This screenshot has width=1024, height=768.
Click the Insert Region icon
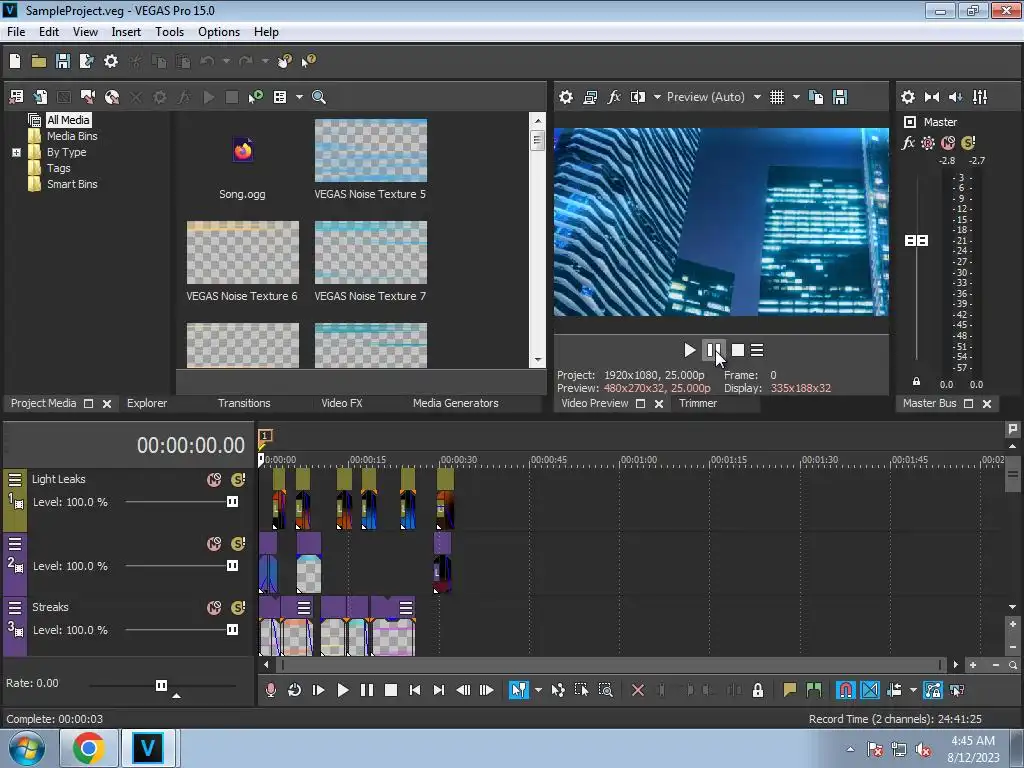click(x=814, y=690)
